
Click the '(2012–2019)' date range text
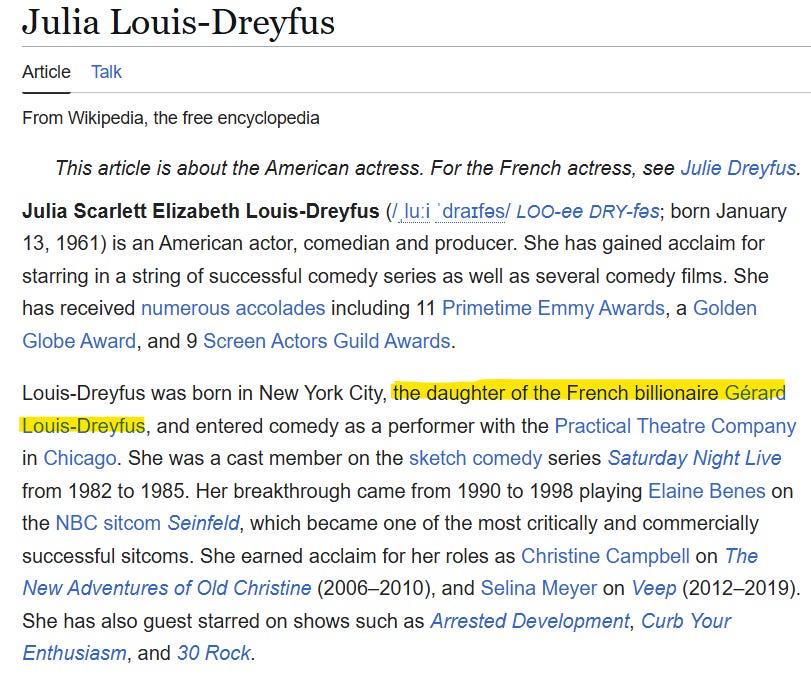click(x=740, y=588)
